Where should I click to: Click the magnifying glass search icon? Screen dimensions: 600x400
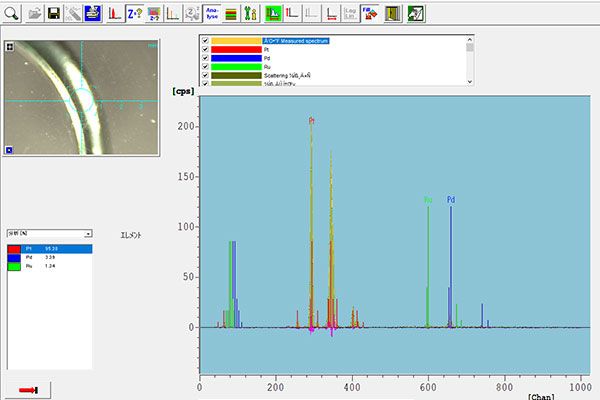point(12,13)
